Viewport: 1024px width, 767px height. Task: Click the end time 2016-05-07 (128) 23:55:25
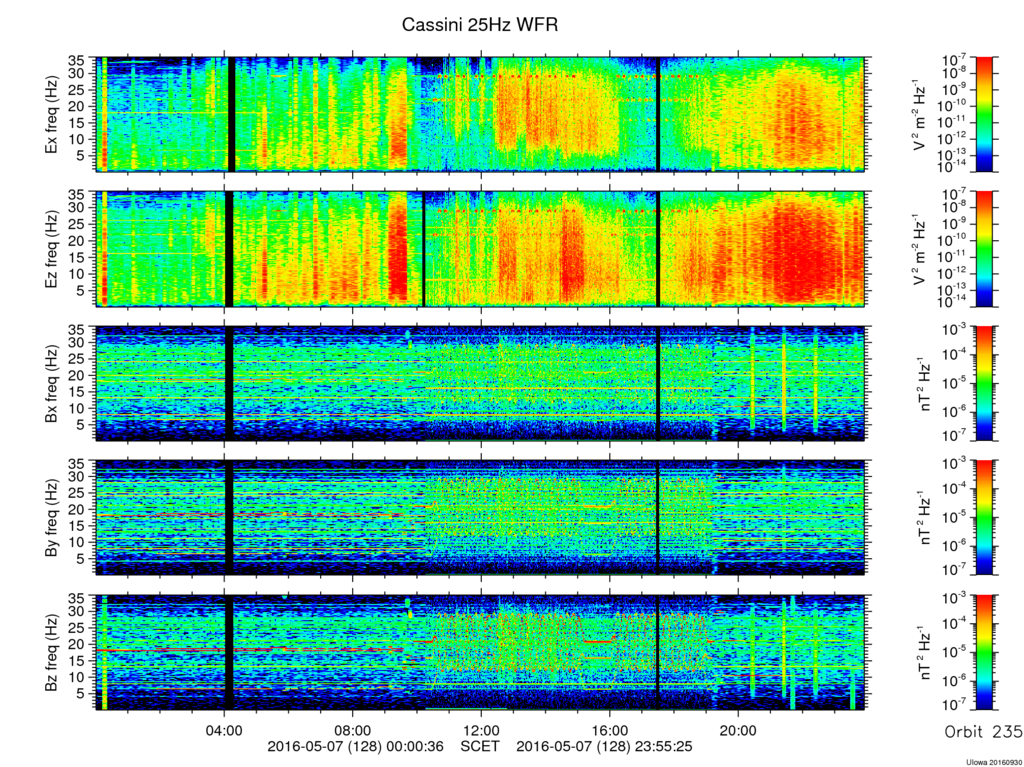pos(605,746)
